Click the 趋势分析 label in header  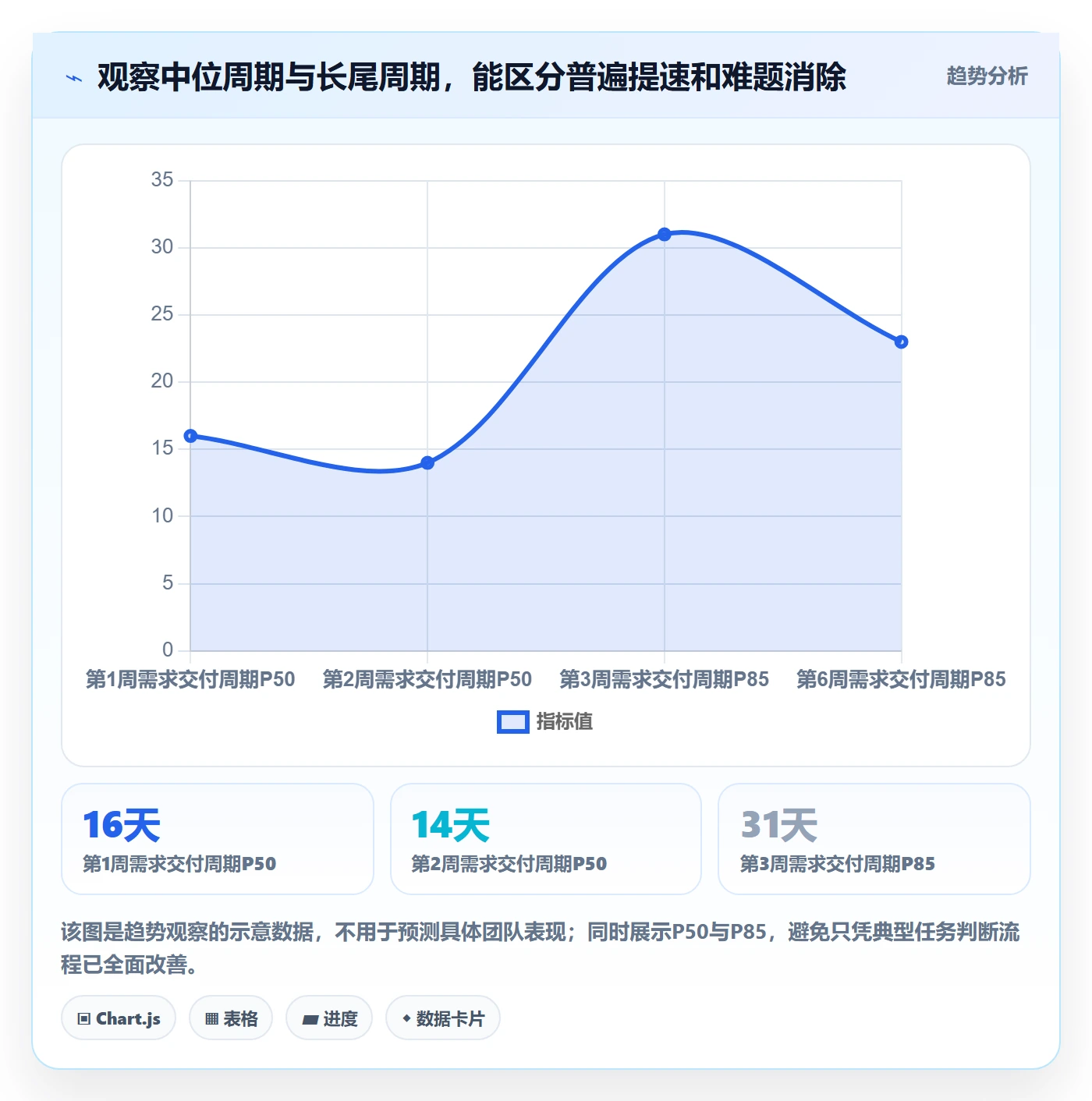tap(987, 76)
